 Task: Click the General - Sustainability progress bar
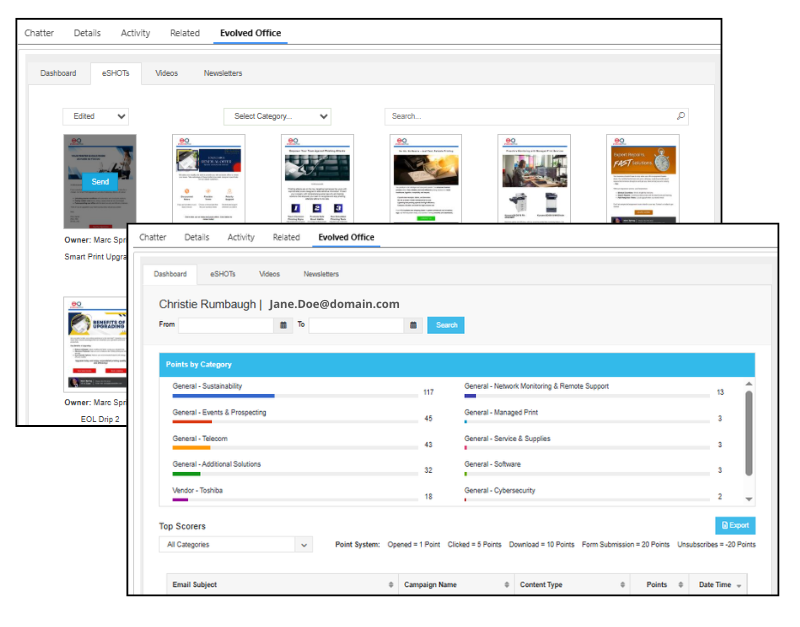click(295, 396)
